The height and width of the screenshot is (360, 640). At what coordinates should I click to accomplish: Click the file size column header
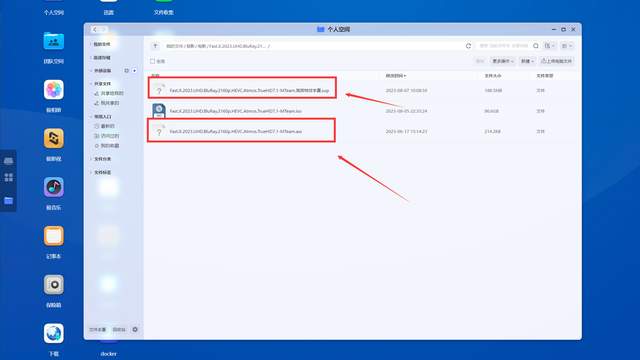tap(493, 76)
